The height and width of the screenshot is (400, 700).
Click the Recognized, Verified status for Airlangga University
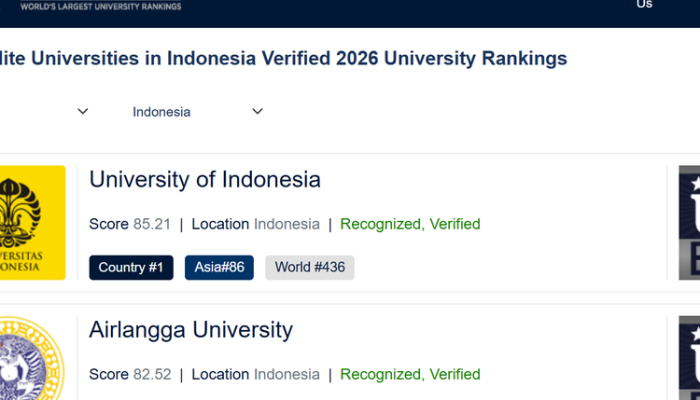pos(410,375)
